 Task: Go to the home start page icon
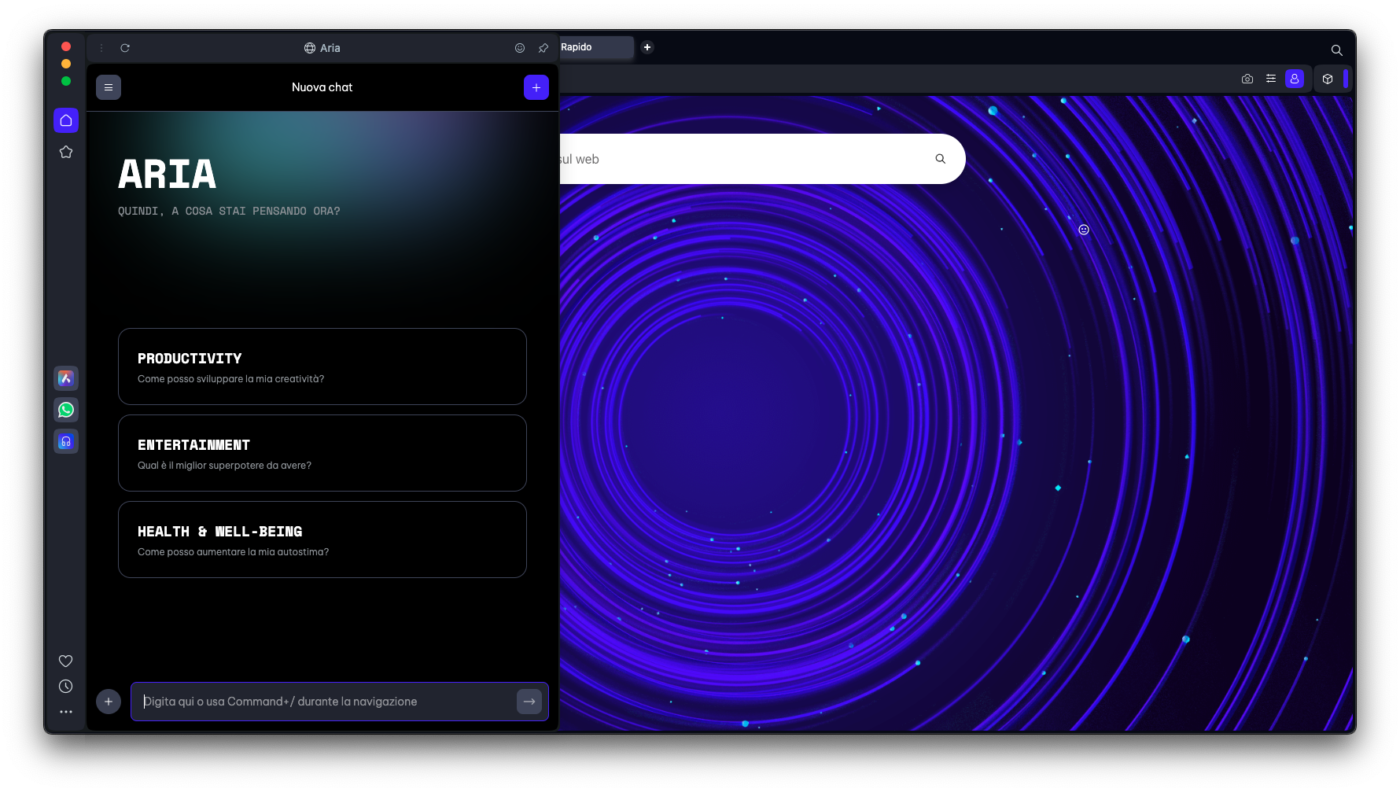(x=66, y=120)
